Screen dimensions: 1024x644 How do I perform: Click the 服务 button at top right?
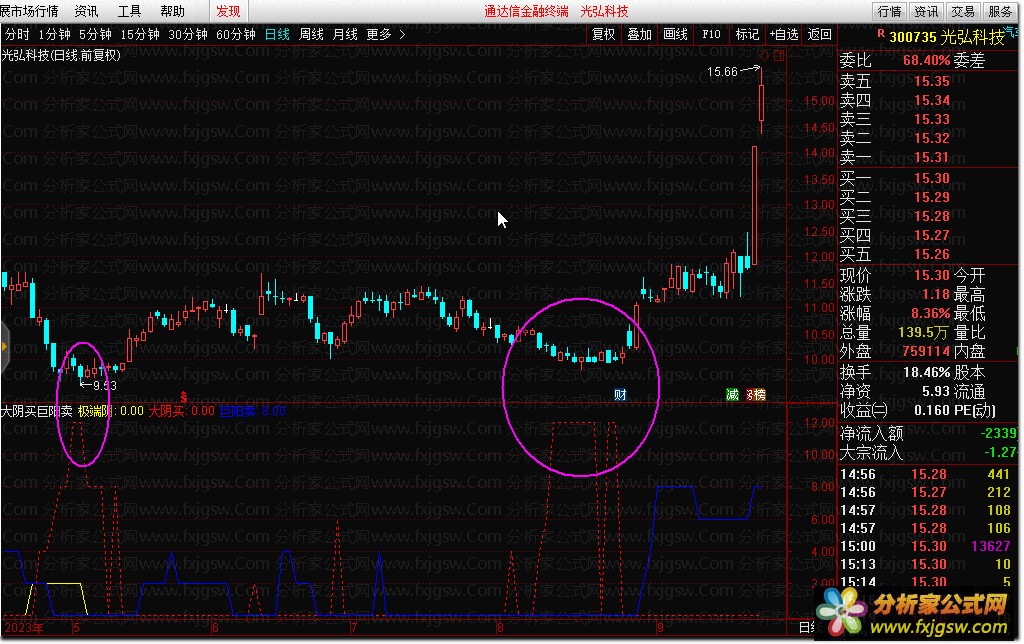[x=1000, y=11]
